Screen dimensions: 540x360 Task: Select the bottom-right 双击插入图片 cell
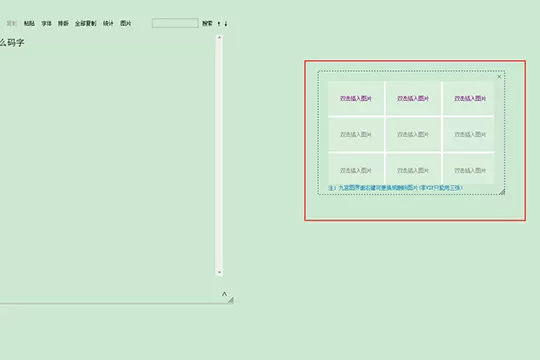click(x=469, y=169)
